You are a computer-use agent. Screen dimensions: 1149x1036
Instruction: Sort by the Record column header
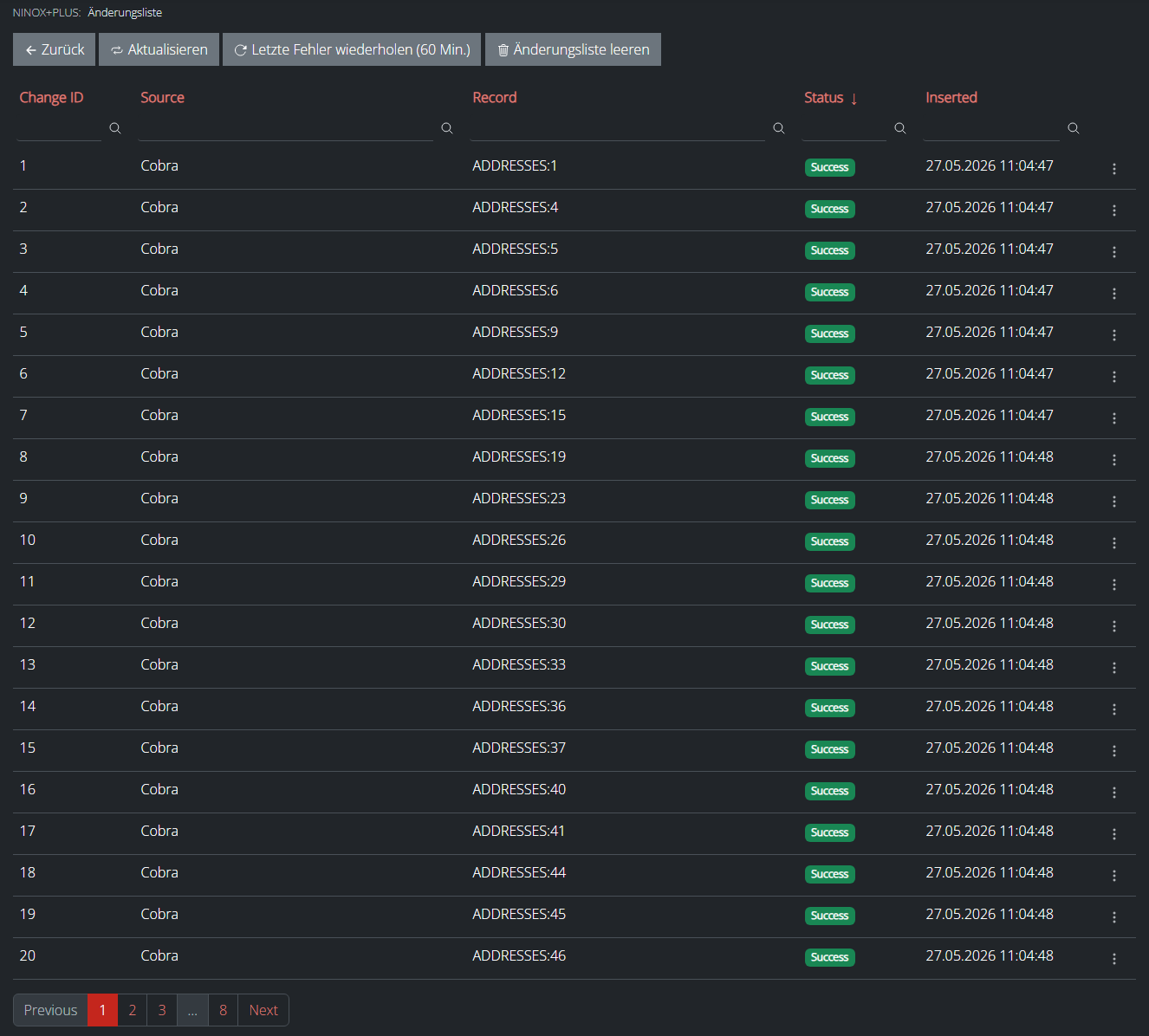tap(495, 98)
